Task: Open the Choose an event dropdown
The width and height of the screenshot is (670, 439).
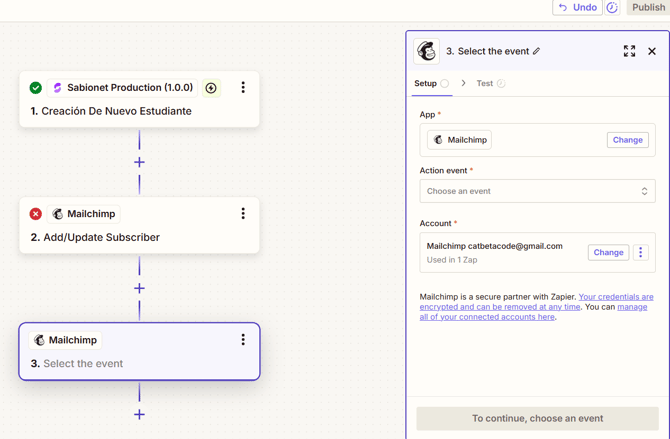Action: 537,191
